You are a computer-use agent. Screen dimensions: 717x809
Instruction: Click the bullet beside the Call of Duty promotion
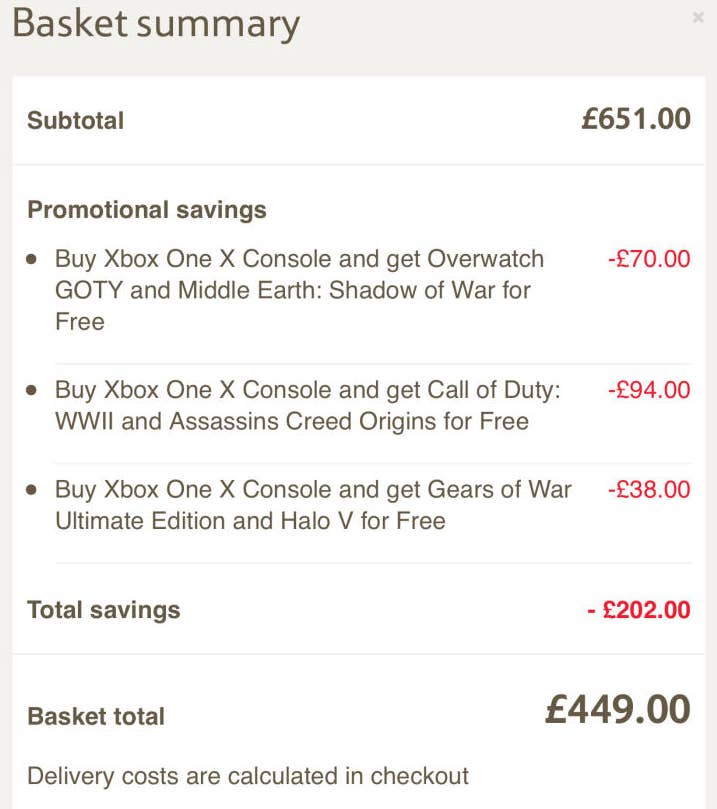coord(32,390)
